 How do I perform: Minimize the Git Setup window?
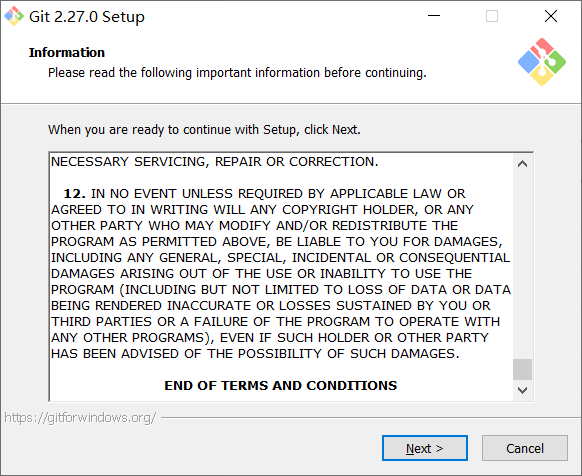(434, 16)
